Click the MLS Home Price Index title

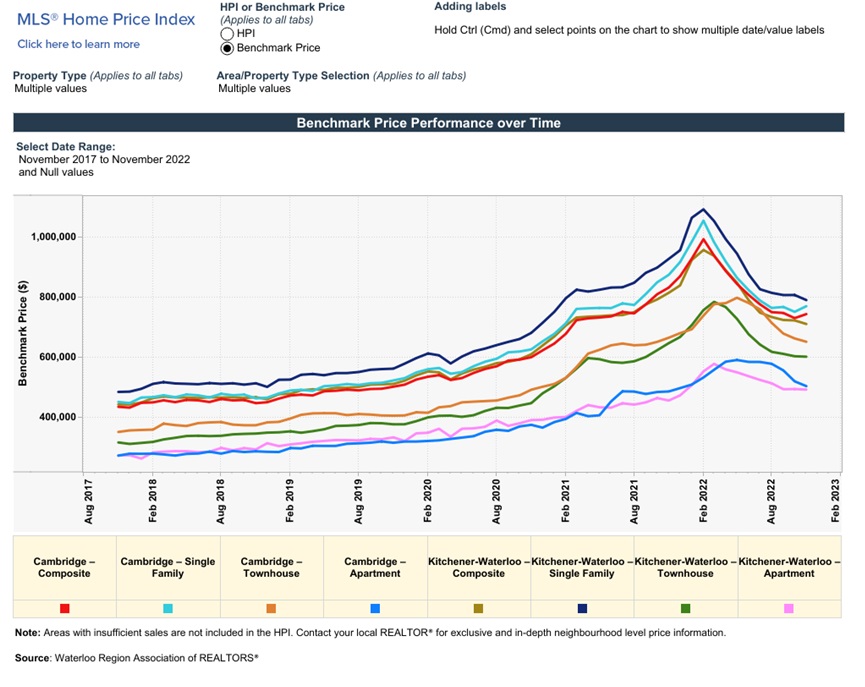point(104,19)
